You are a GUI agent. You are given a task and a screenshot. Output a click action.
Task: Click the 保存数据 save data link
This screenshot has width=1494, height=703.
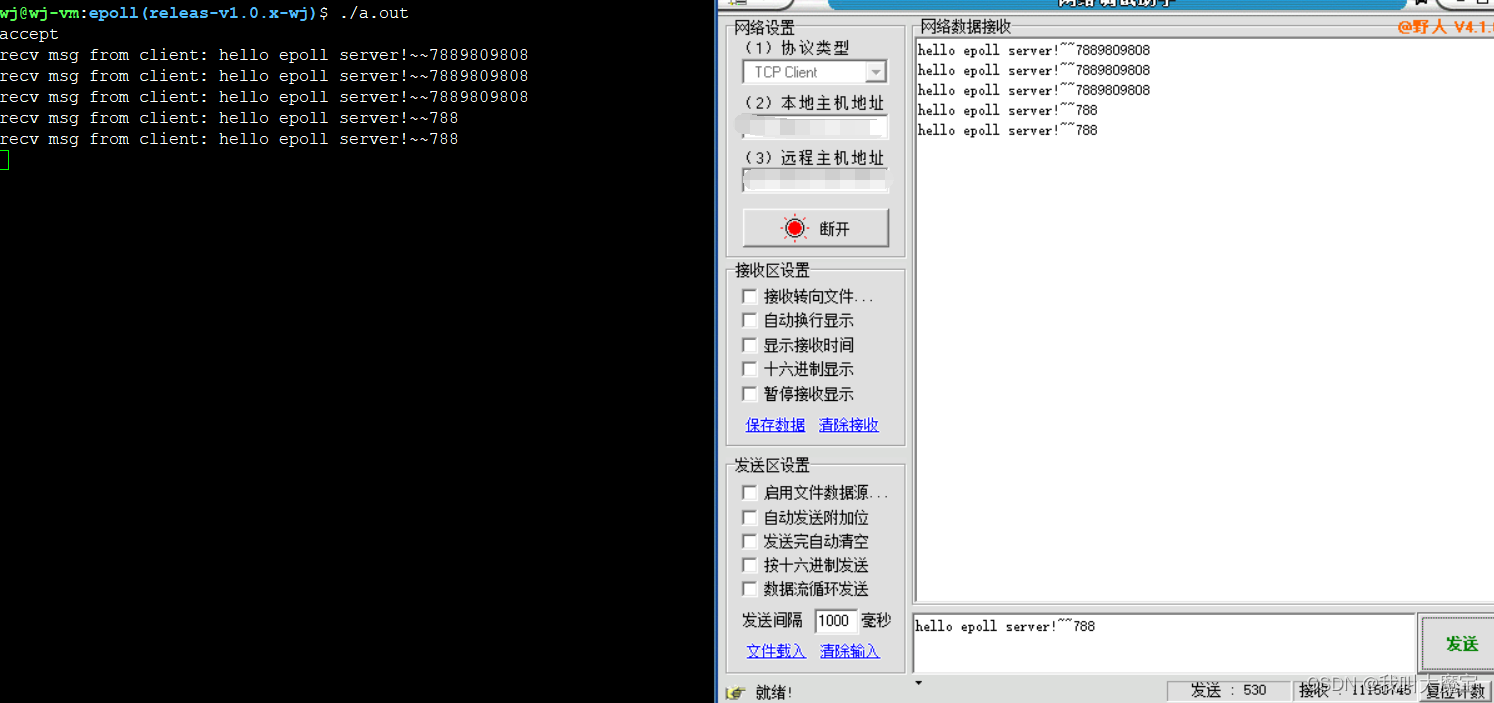[x=775, y=425]
